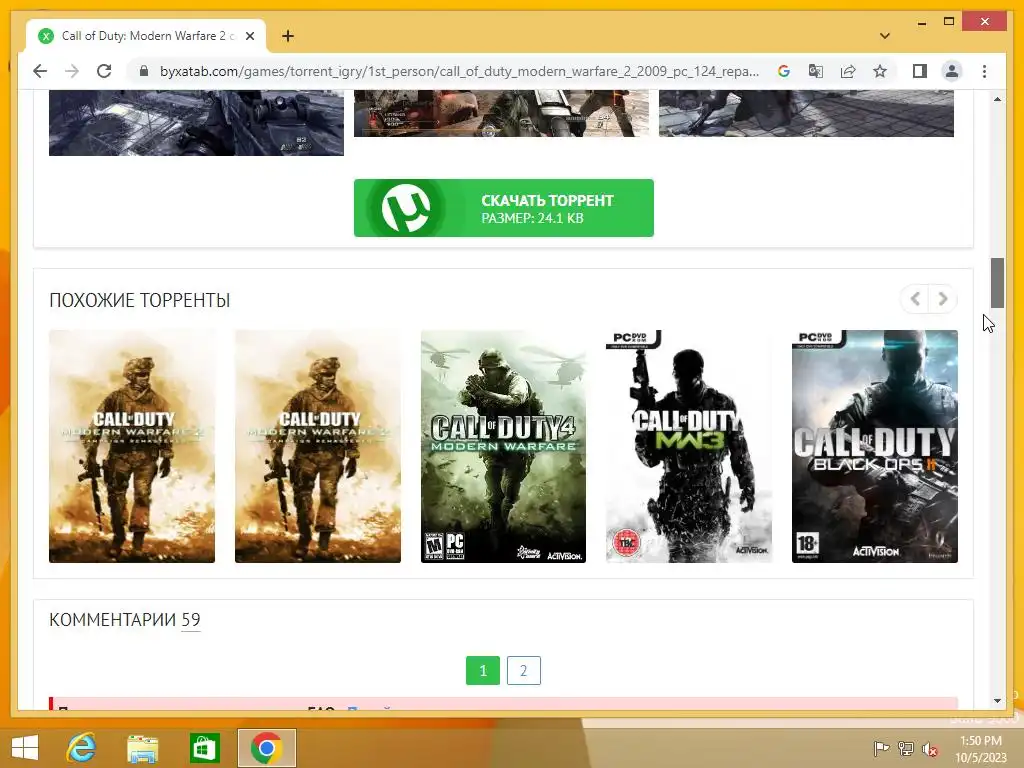Screen dimensions: 1024x768
Task: Open the tab search dropdown chevron
Action: pyautogui.click(x=884, y=36)
